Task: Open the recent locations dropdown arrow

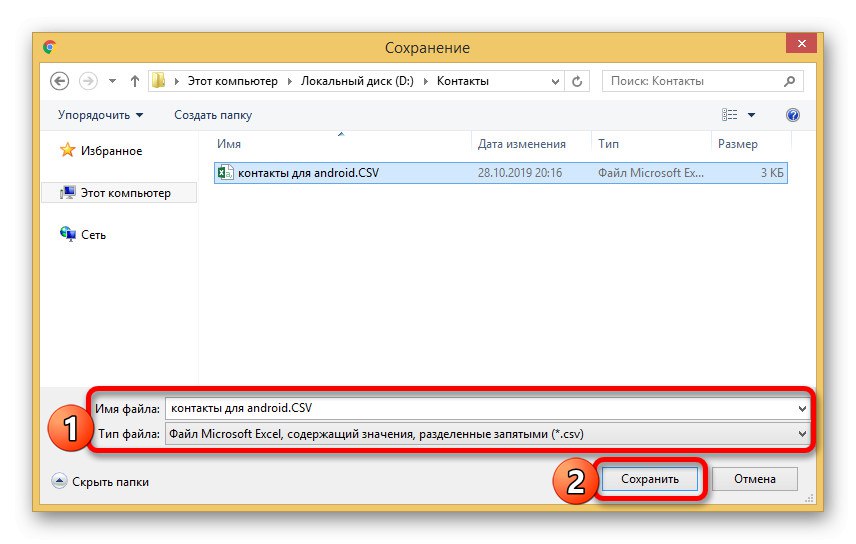Action: click(112, 81)
